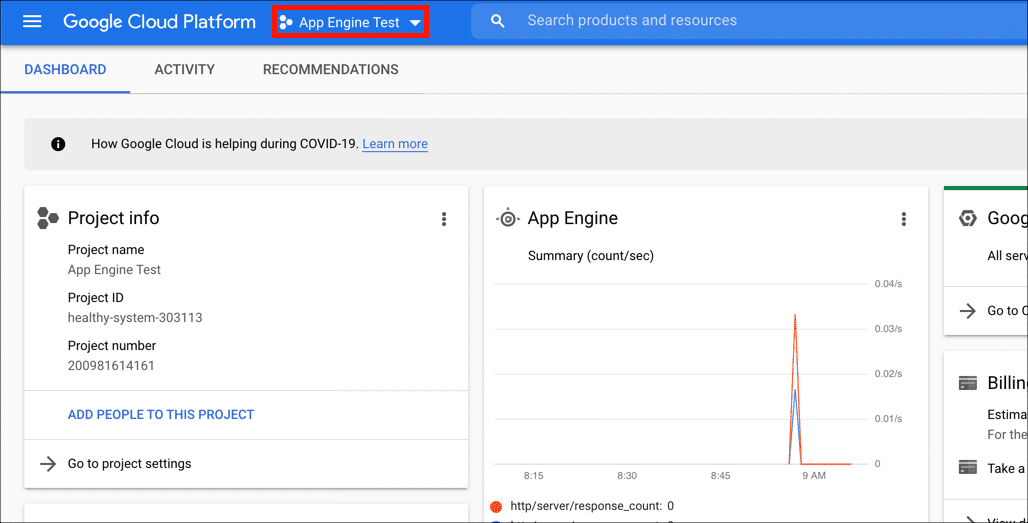The image size is (1028, 523).
Task: Open App Engine card options menu
Action: (904, 219)
